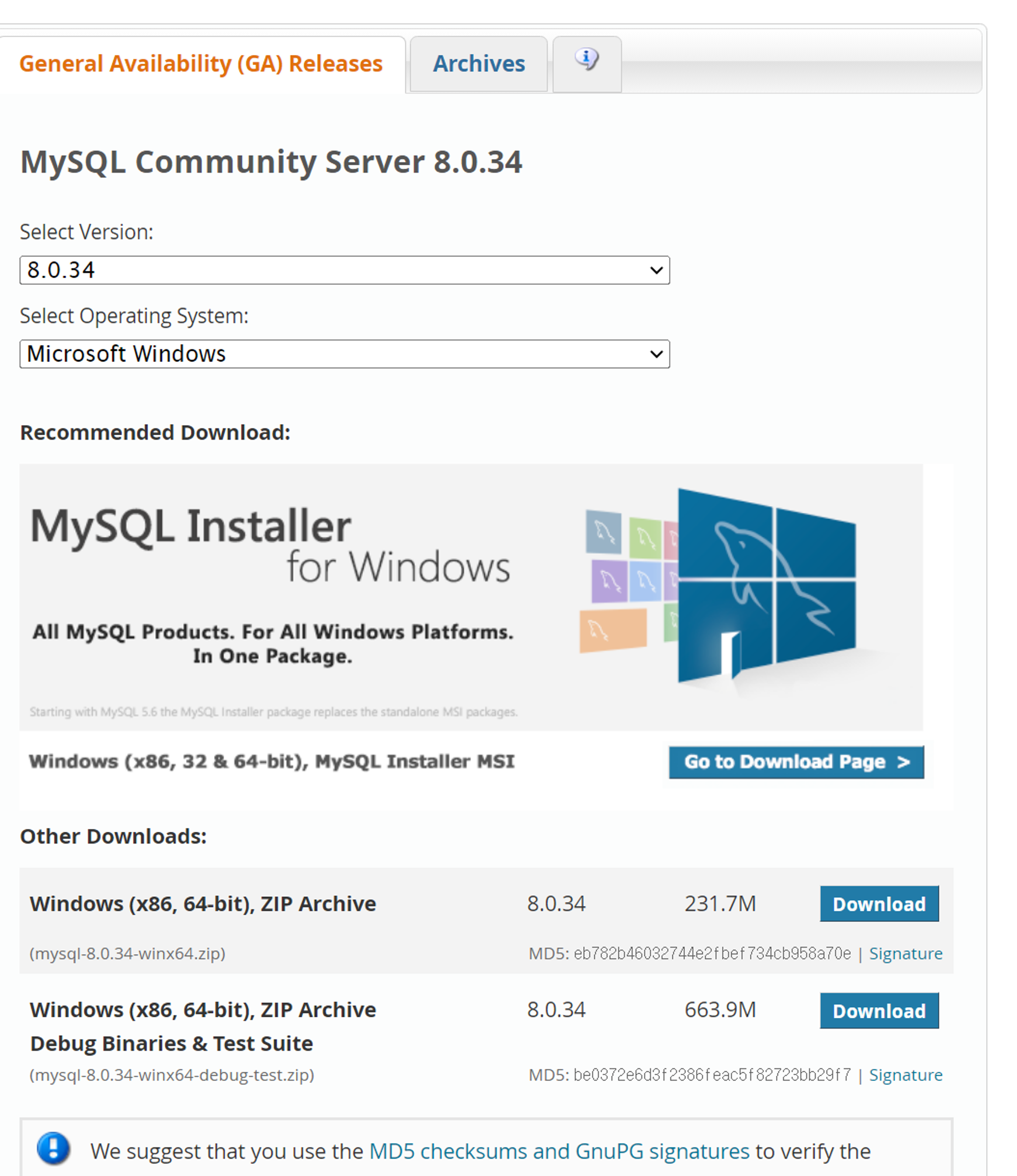
Task: Click the blue exclamation notice icon
Action: (53, 1148)
